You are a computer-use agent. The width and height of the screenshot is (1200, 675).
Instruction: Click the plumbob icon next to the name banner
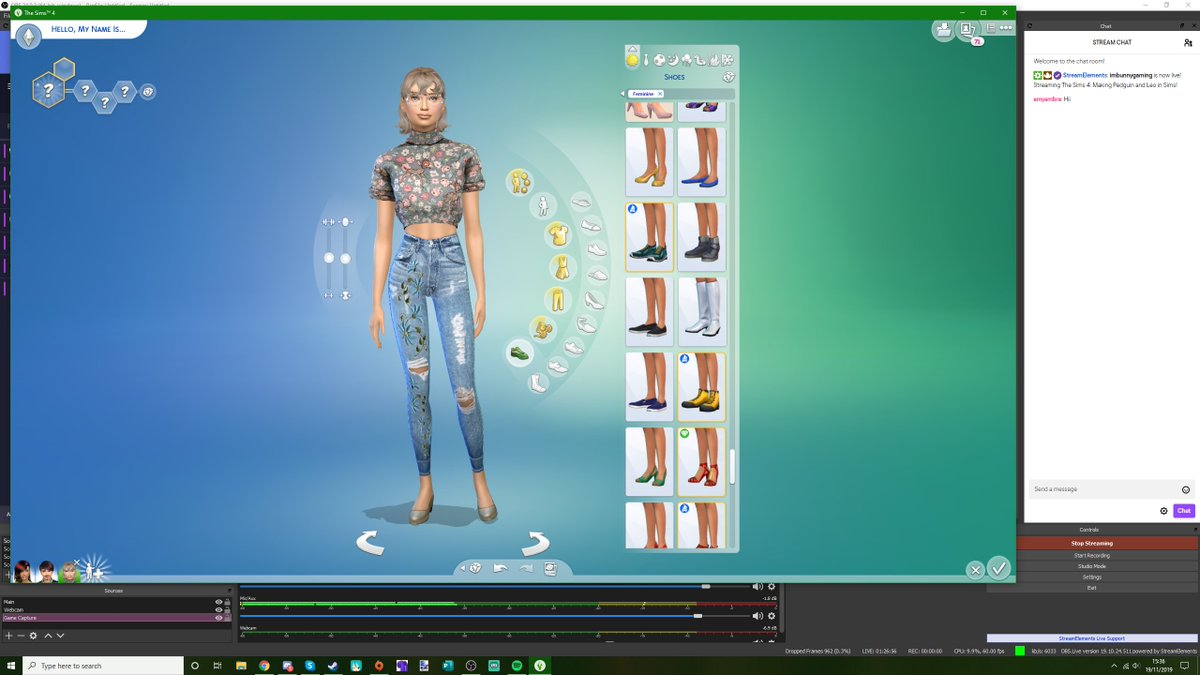coord(28,37)
